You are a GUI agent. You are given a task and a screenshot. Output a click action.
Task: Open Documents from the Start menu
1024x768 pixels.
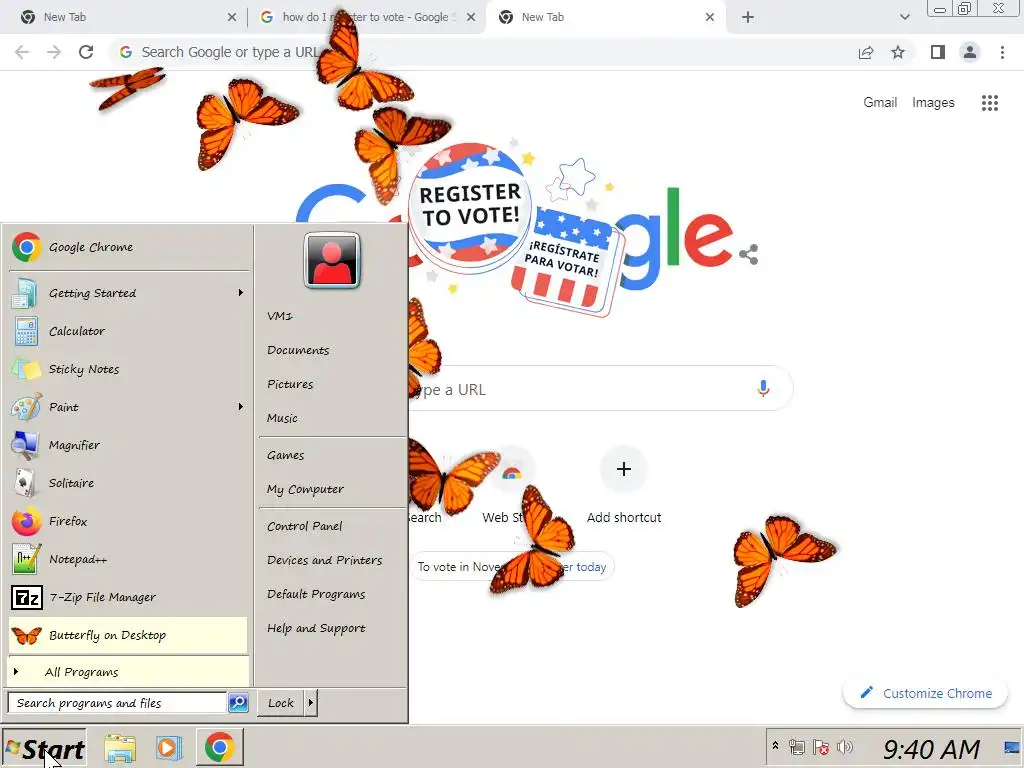click(x=298, y=350)
